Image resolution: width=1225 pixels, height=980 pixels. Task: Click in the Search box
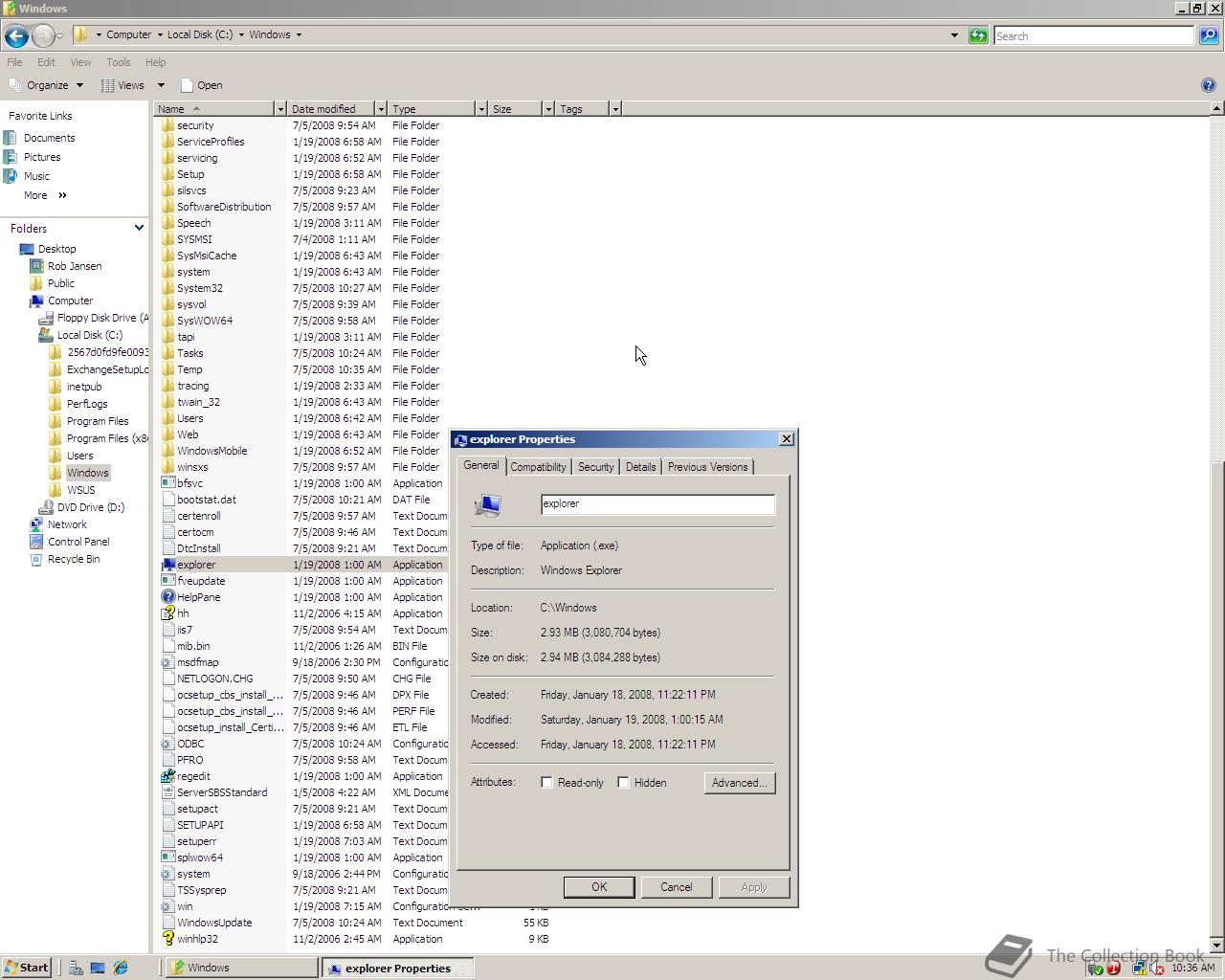(x=1094, y=35)
